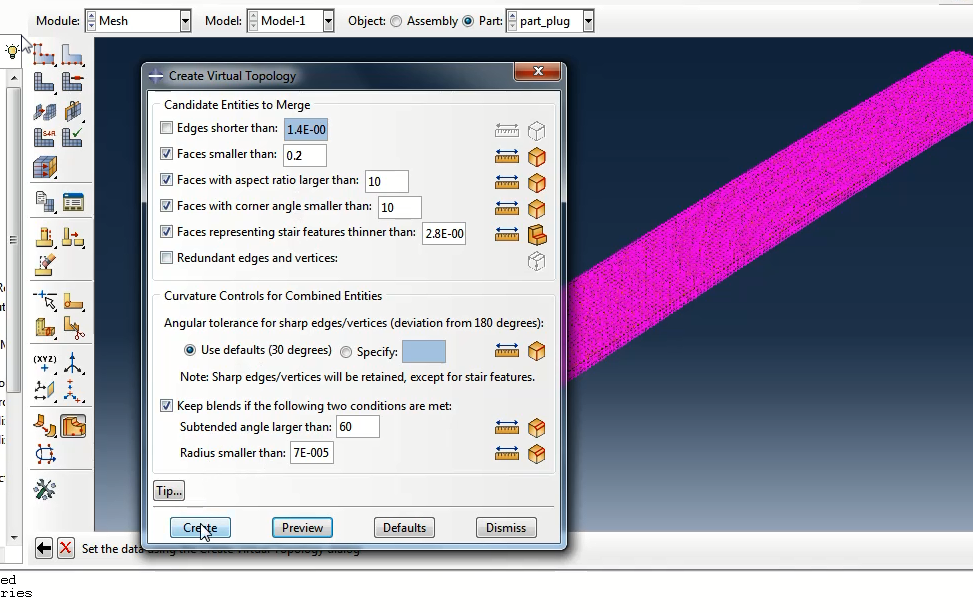This screenshot has height=613, width=973.
Task: Click the cube icon beside Radius smaller than
Action: pos(537,454)
